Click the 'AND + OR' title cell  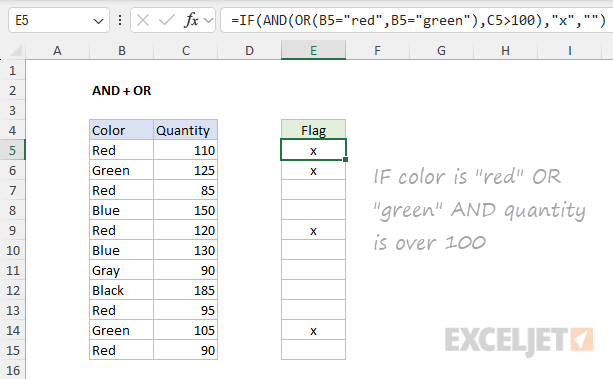122,90
